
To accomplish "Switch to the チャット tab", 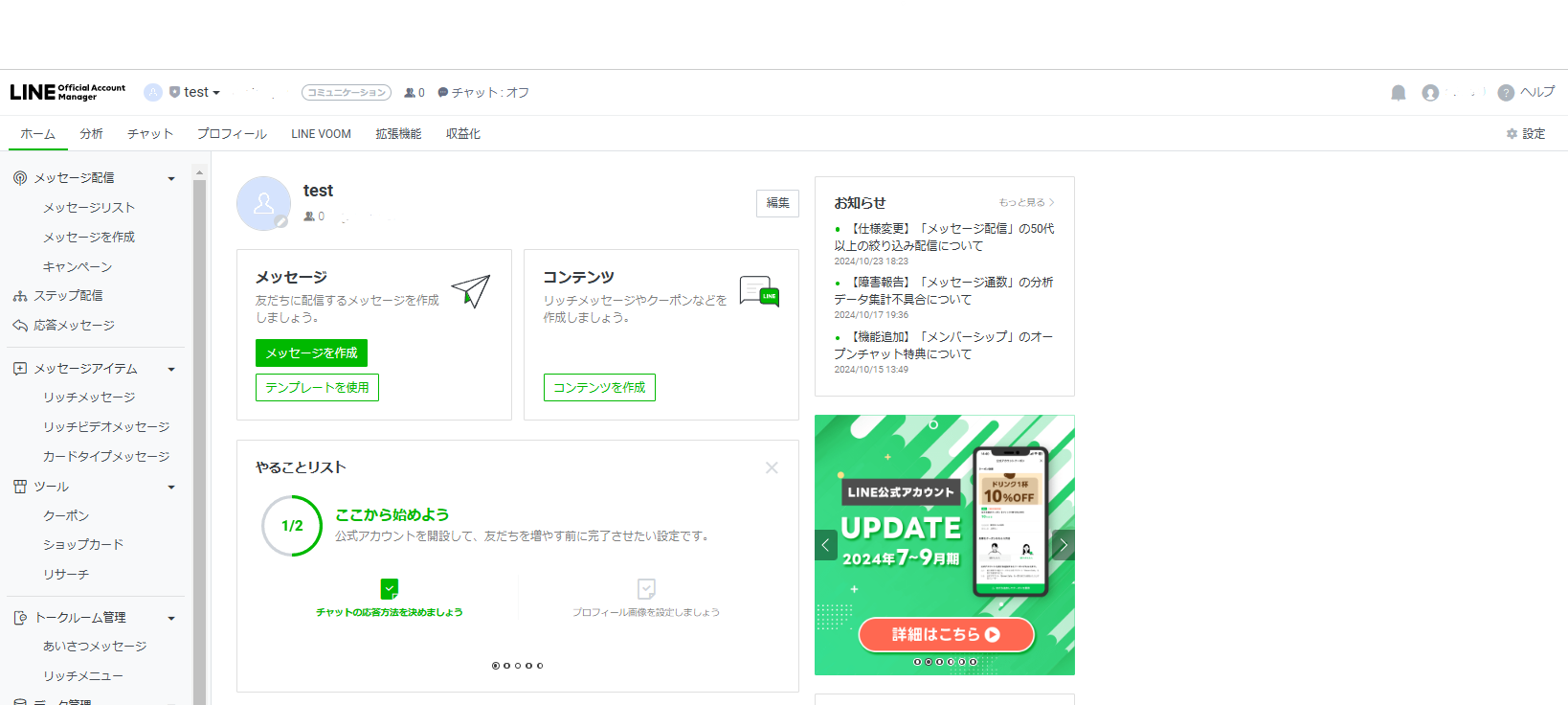I will point(150,134).
